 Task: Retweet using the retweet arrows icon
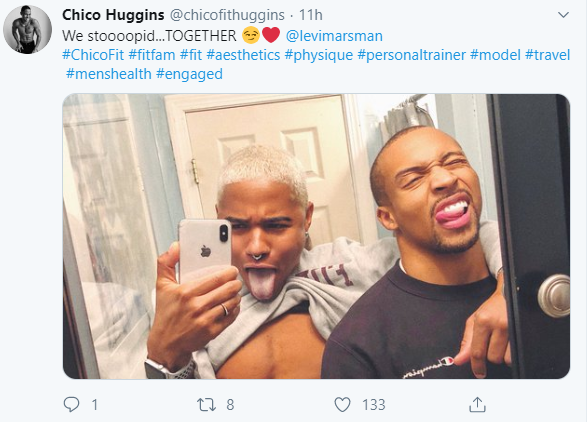[x=206, y=405]
